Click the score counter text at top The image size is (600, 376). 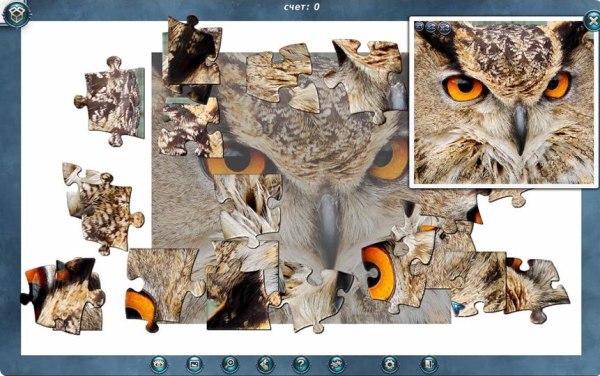[x=302, y=7]
